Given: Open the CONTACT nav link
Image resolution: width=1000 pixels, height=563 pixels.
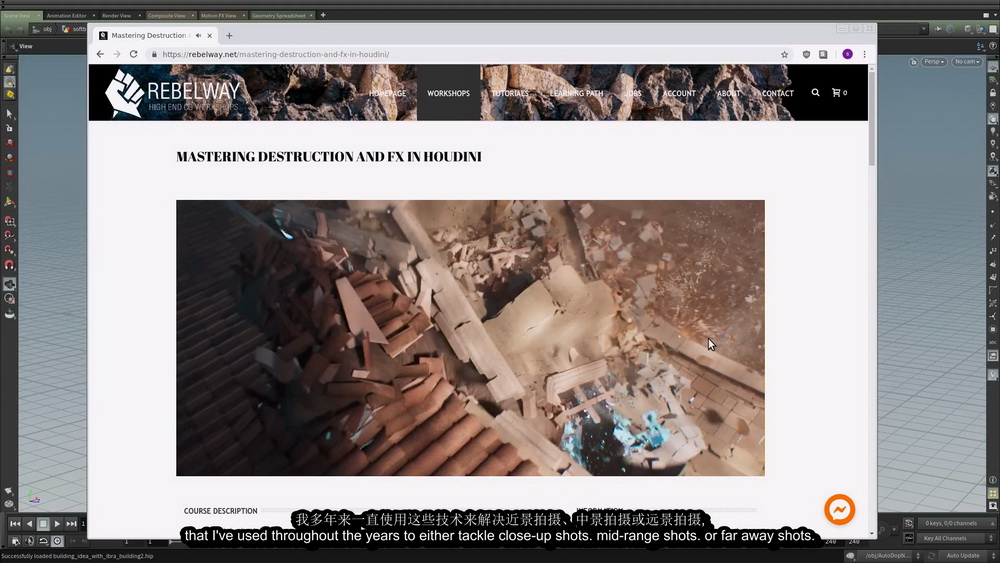Looking at the screenshot, I should click(x=777, y=93).
